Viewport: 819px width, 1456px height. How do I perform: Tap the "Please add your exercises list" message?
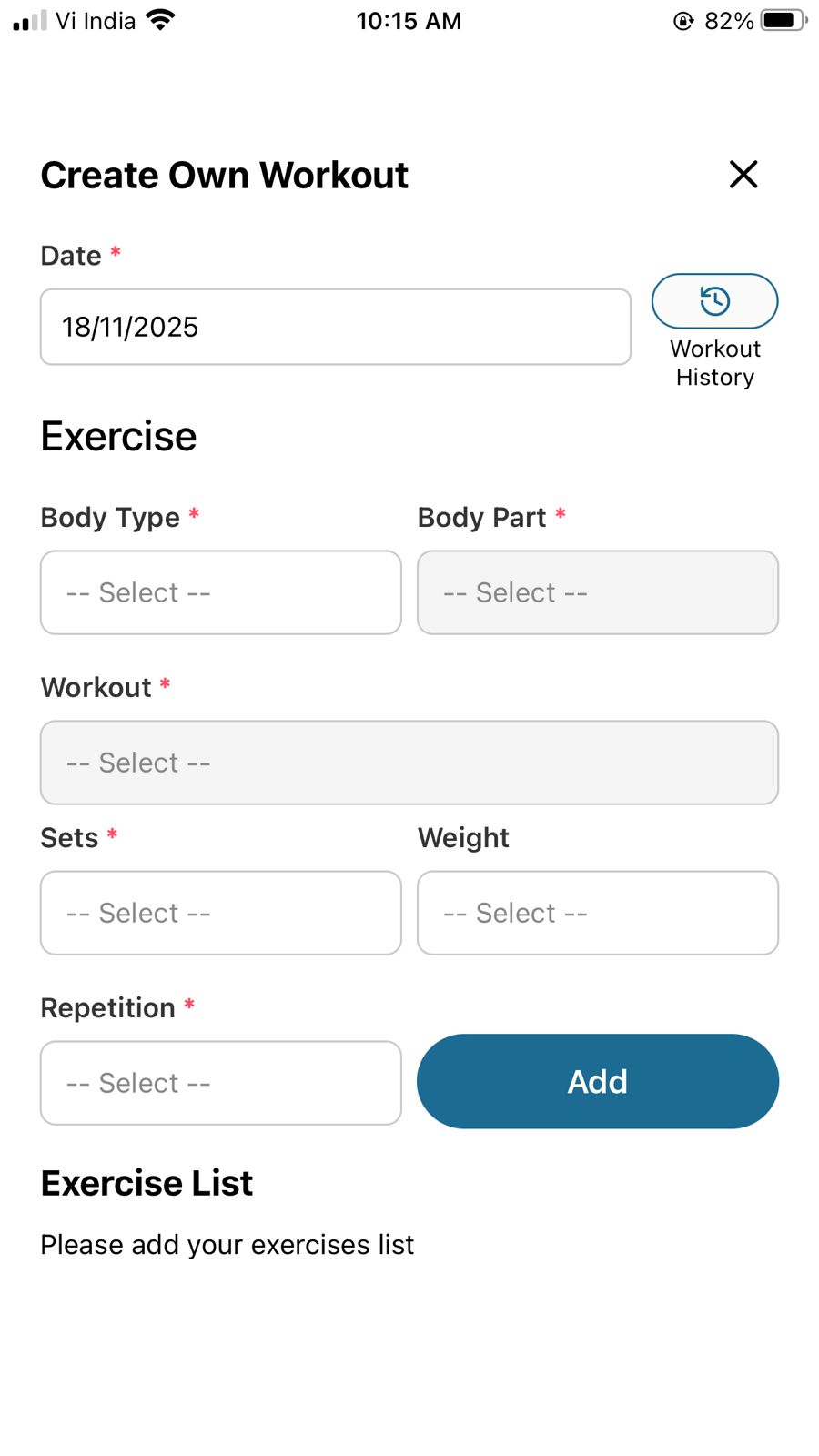tap(227, 1244)
